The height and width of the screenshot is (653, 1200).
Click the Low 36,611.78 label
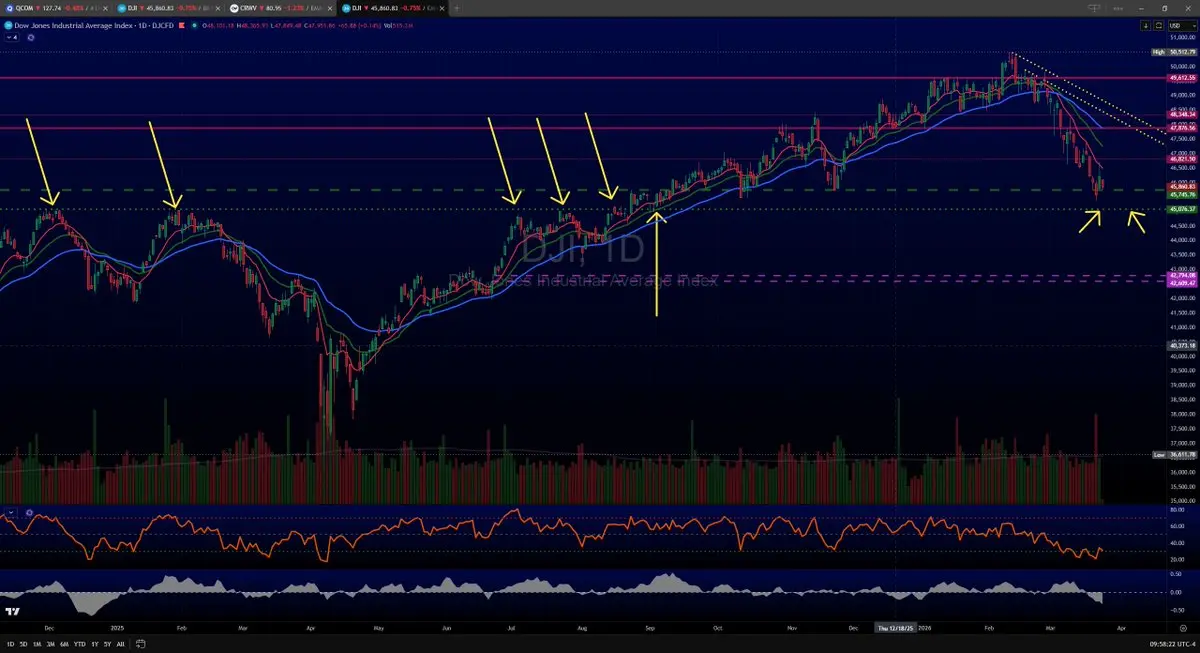coord(1174,455)
